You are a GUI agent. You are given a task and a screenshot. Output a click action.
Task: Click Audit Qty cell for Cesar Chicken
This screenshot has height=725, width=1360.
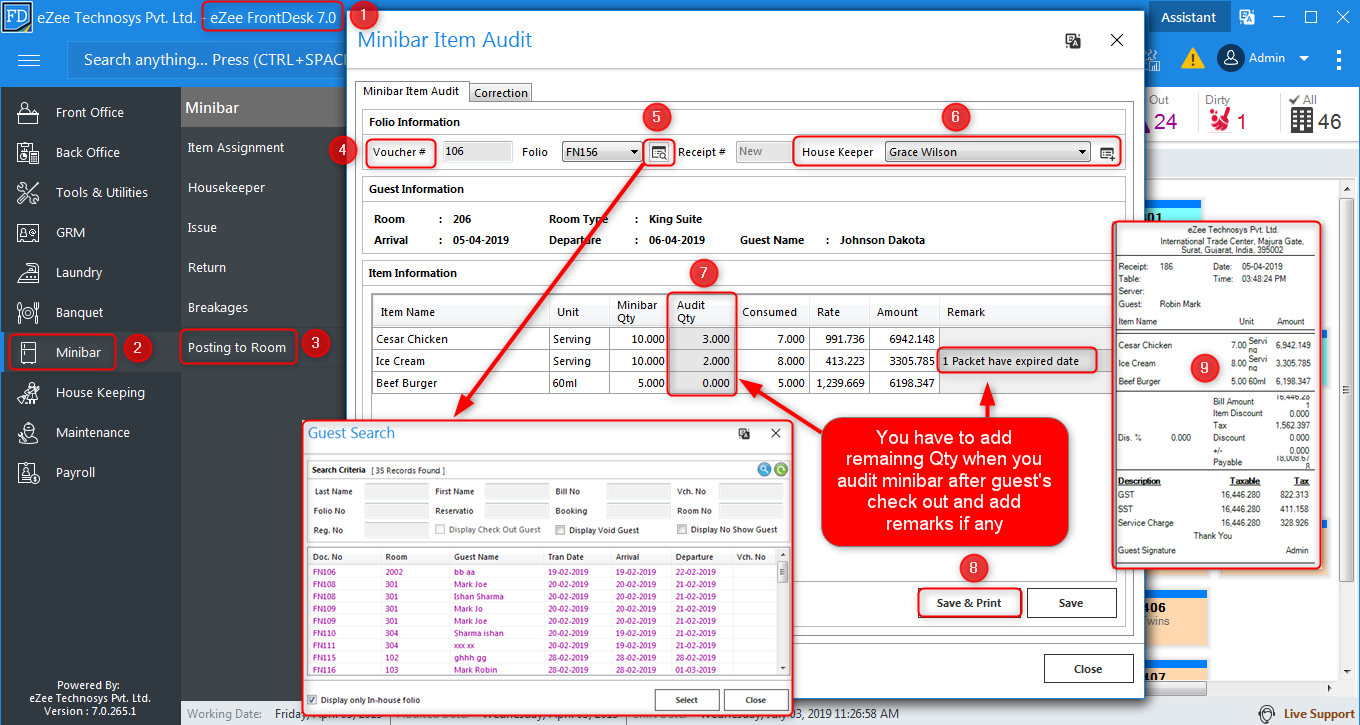tap(703, 339)
